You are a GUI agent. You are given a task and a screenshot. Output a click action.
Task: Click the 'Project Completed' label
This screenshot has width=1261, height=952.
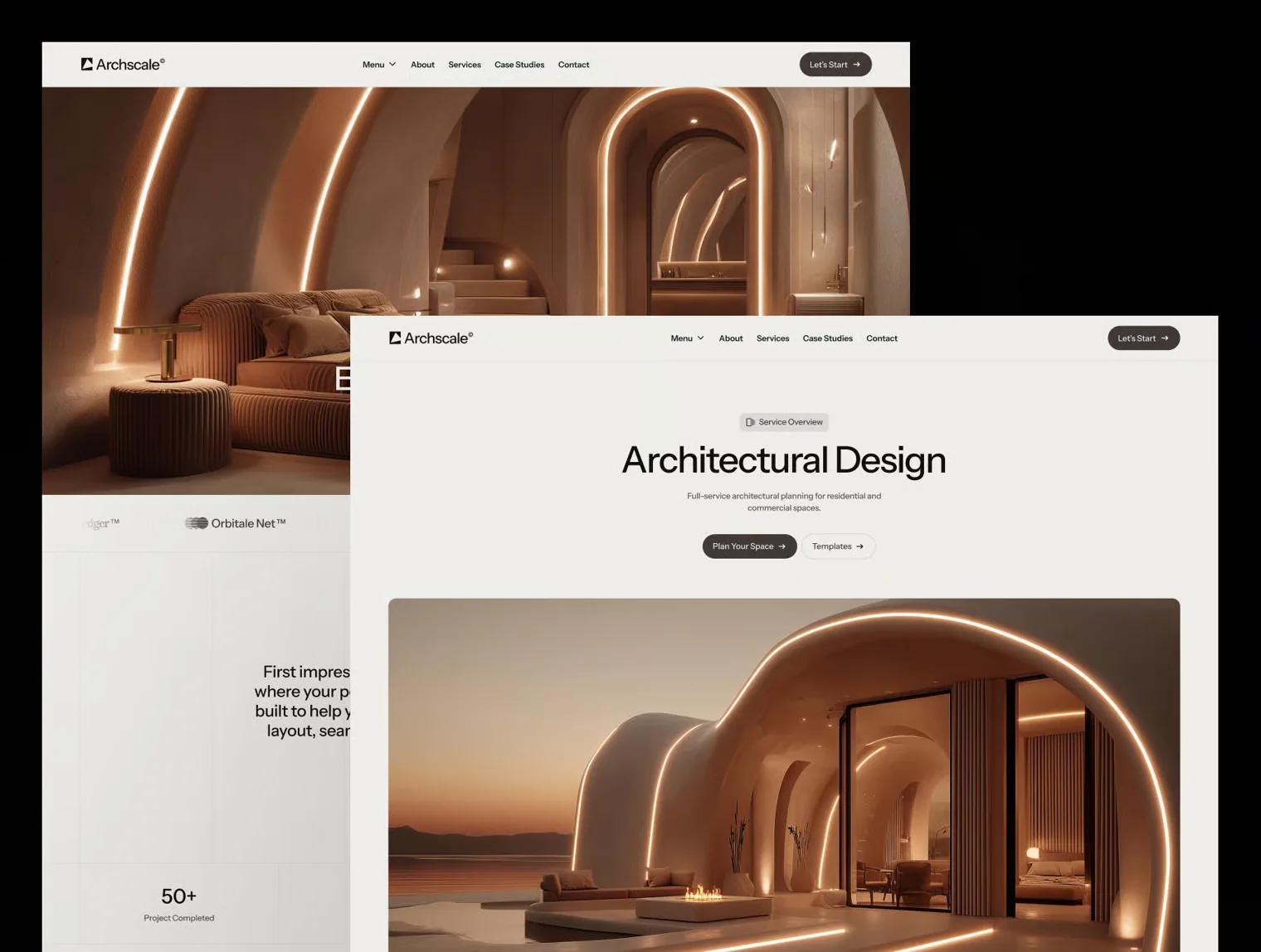(178, 918)
